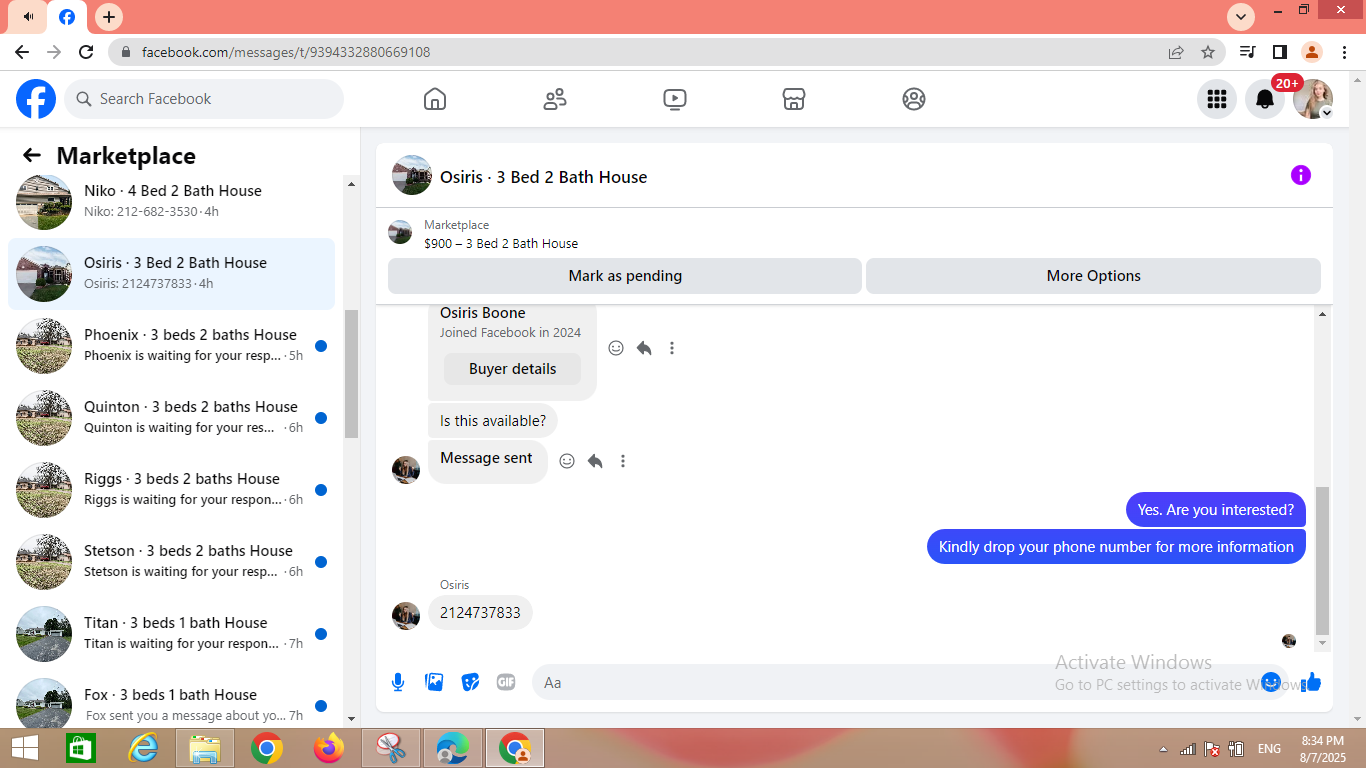
Task: Click the conversation list scroll-down arrow
Action: click(351, 718)
